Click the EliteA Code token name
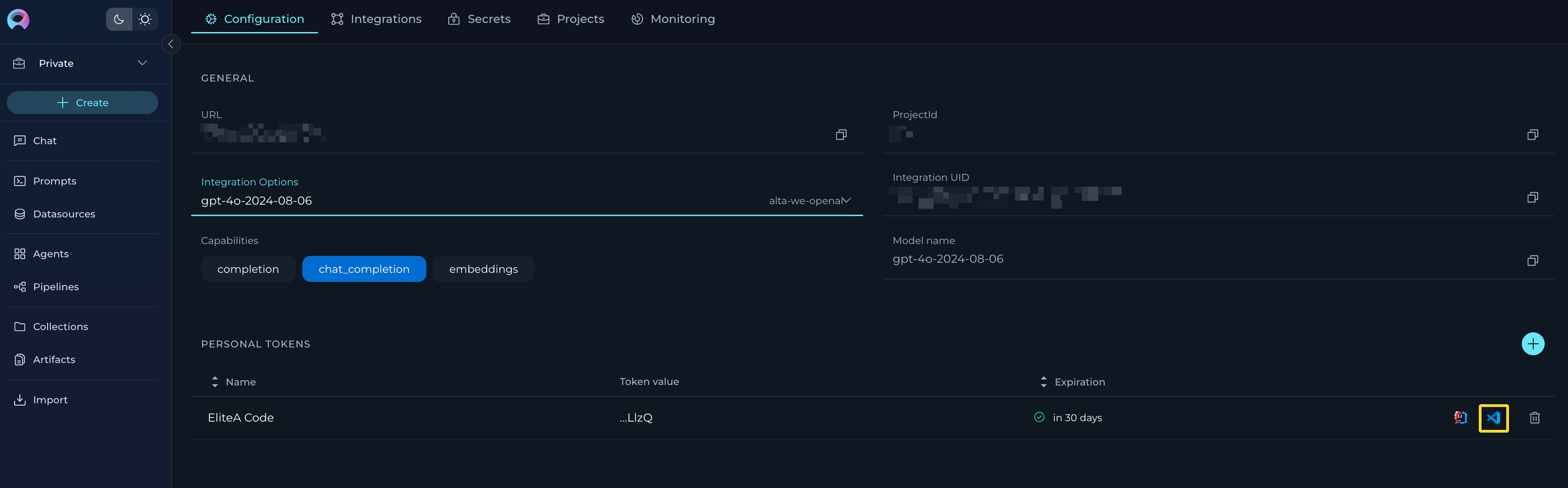This screenshot has height=488, width=1568. (241, 418)
